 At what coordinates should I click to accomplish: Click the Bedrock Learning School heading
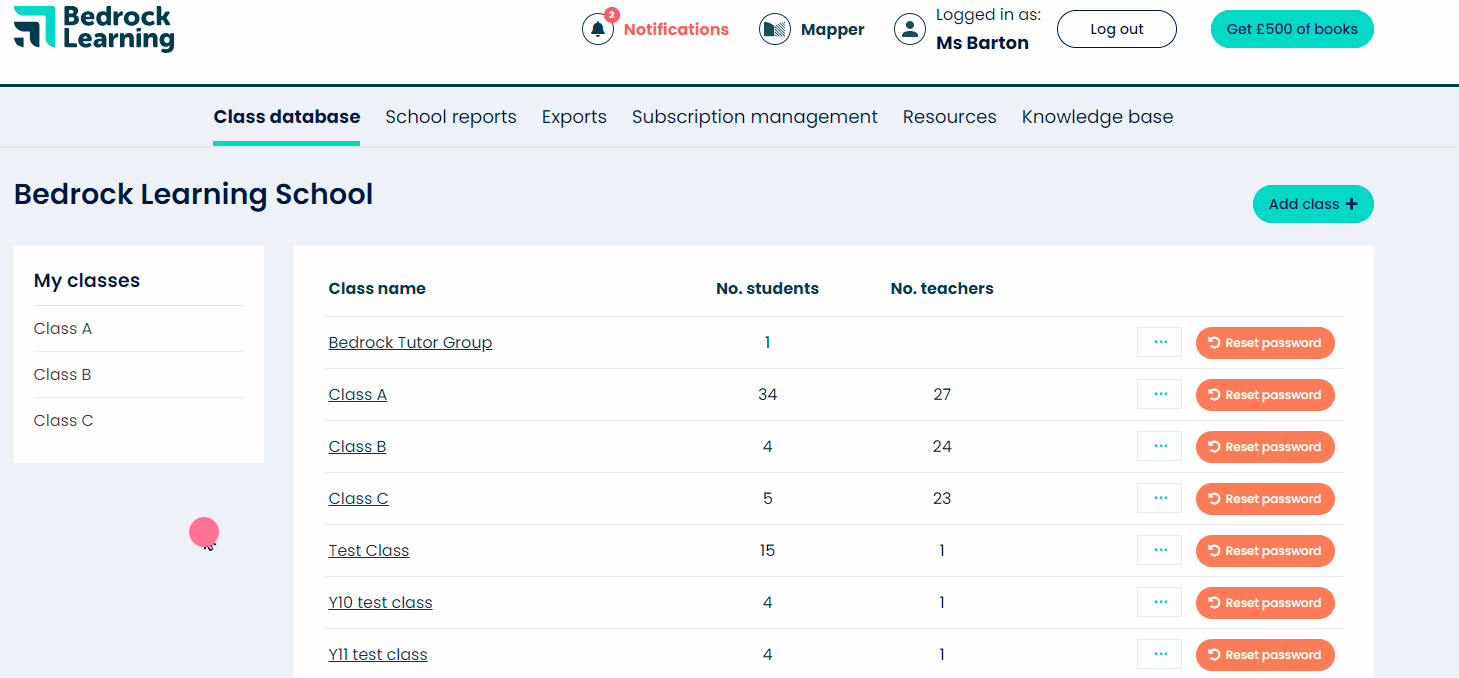point(193,194)
